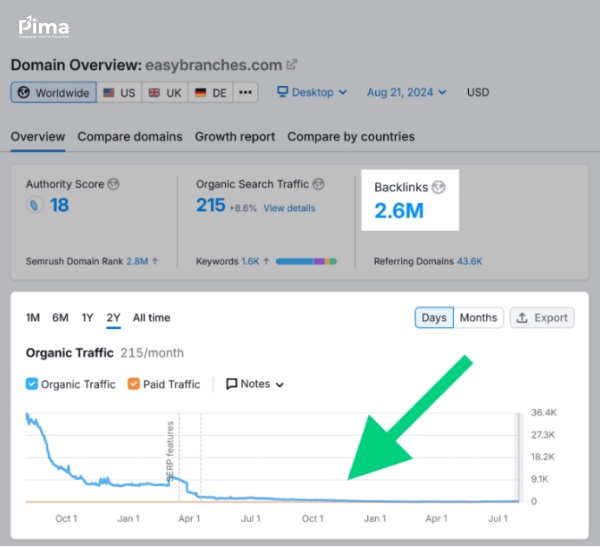Open the Desktop device dropdown
The width and height of the screenshot is (600, 547).
pos(312,93)
